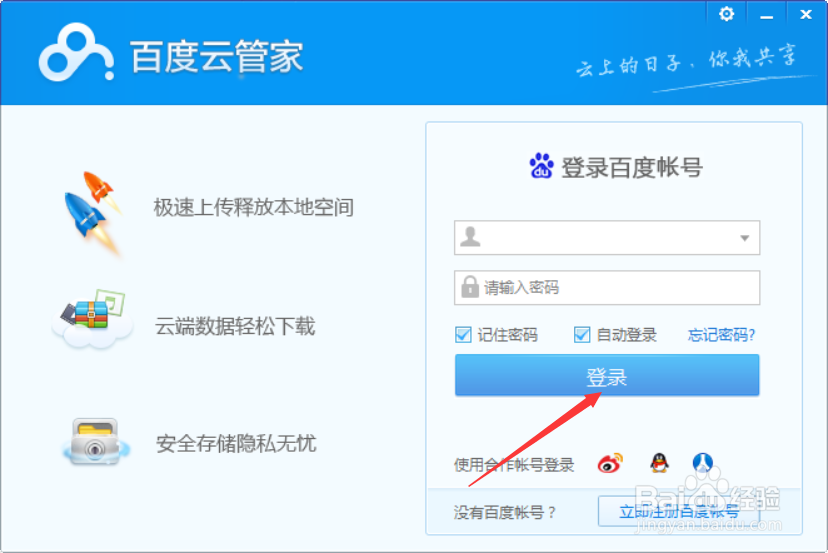This screenshot has height=553, width=828.
Task: Click the padlock icon in password field
Action: pyautogui.click(x=469, y=287)
